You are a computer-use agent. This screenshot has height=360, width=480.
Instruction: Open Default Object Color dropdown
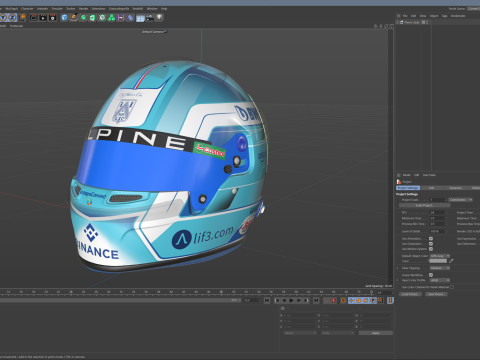[x=440, y=256]
